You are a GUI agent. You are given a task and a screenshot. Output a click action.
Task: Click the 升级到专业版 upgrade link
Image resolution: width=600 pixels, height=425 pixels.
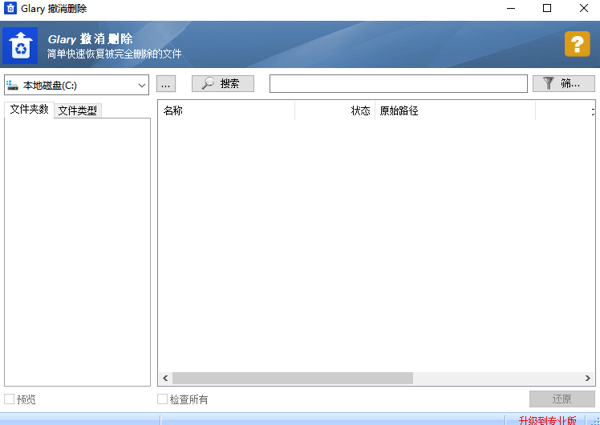coord(553,420)
